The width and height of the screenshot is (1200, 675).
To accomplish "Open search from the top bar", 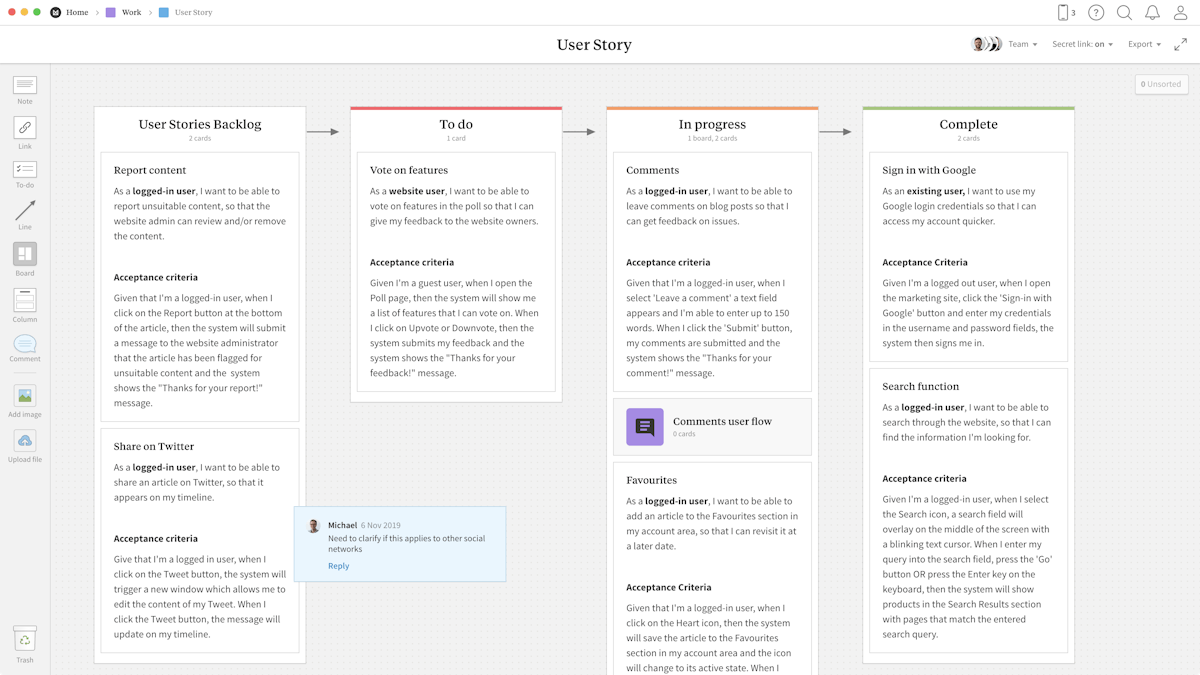I will point(1124,12).
